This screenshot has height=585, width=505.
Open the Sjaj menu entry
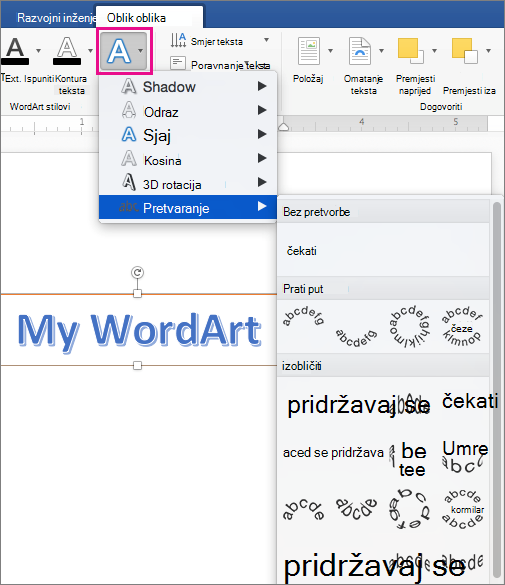(188, 135)
